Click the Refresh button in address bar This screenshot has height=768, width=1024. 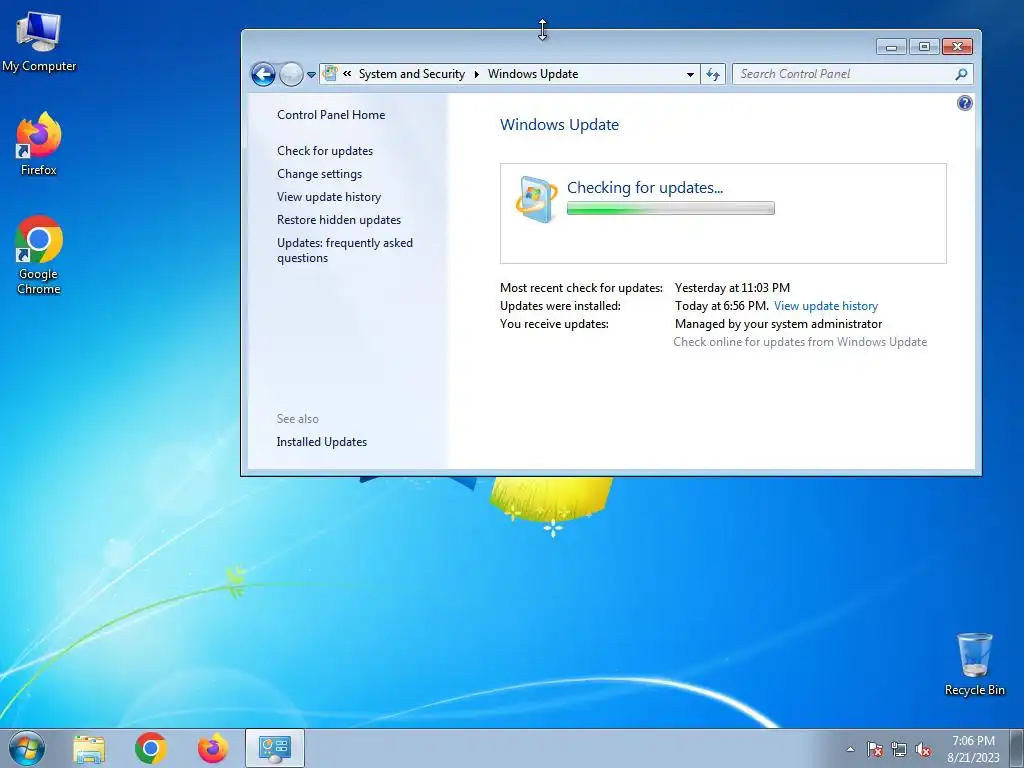712,74
